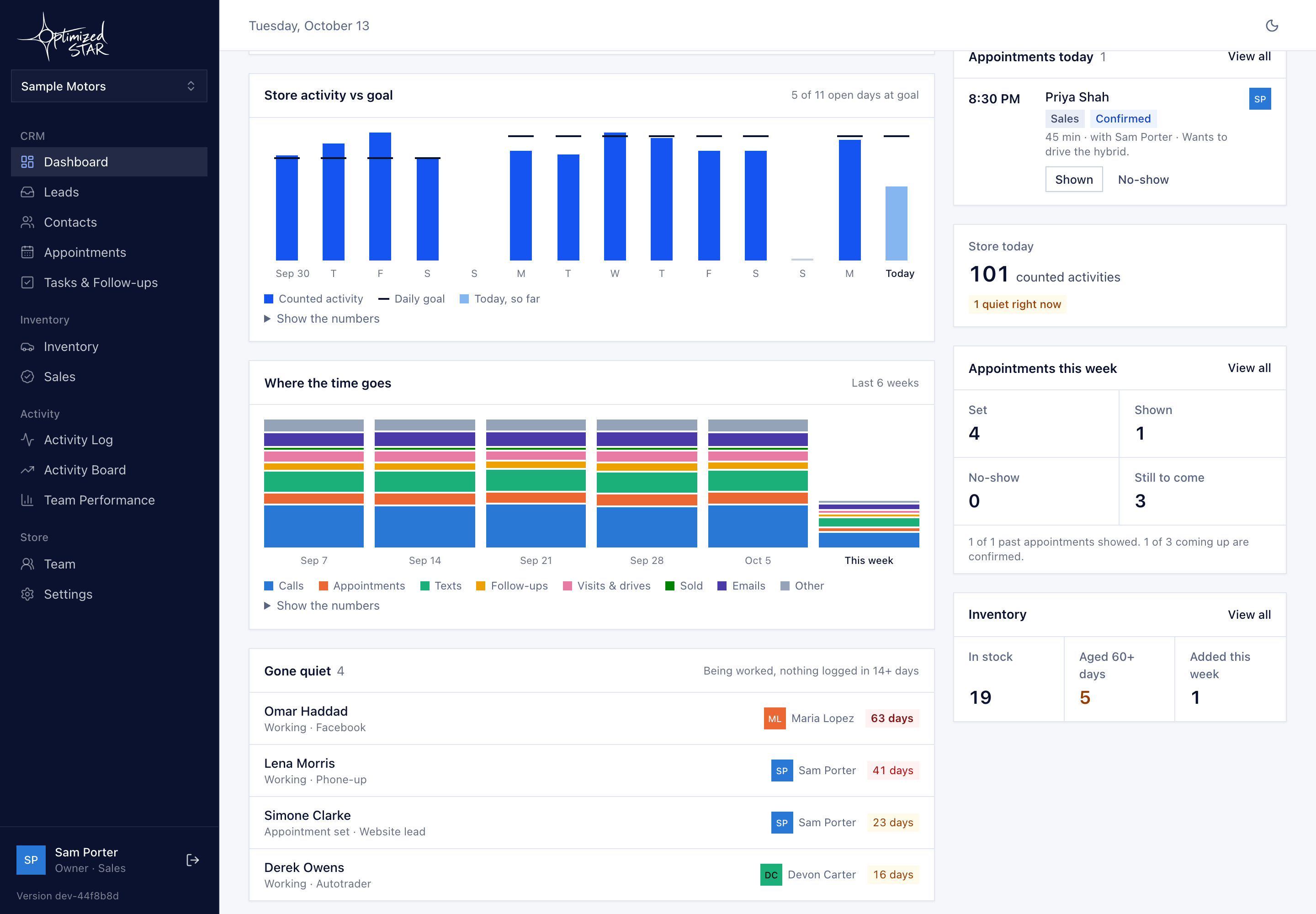Click the SP avatar on Priya Shah appointment

1260,99
